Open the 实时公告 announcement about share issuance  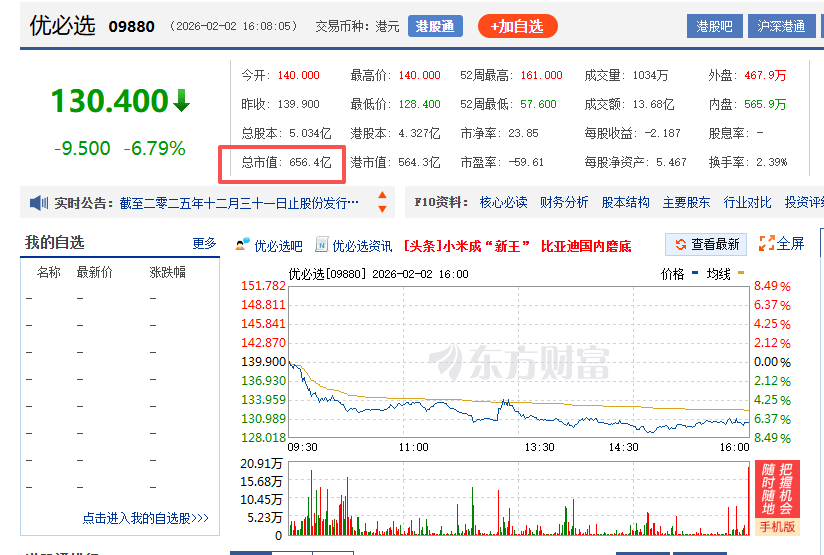(x=239, y=203)
